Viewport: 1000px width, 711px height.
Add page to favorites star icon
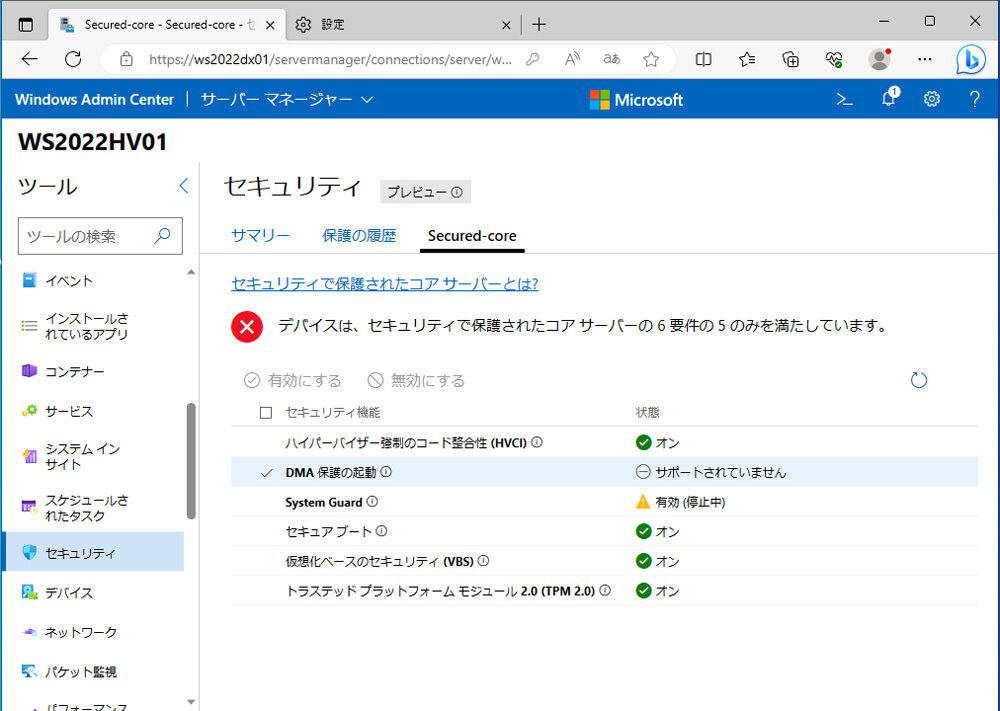pyautogui.click(x=651, y=59)
